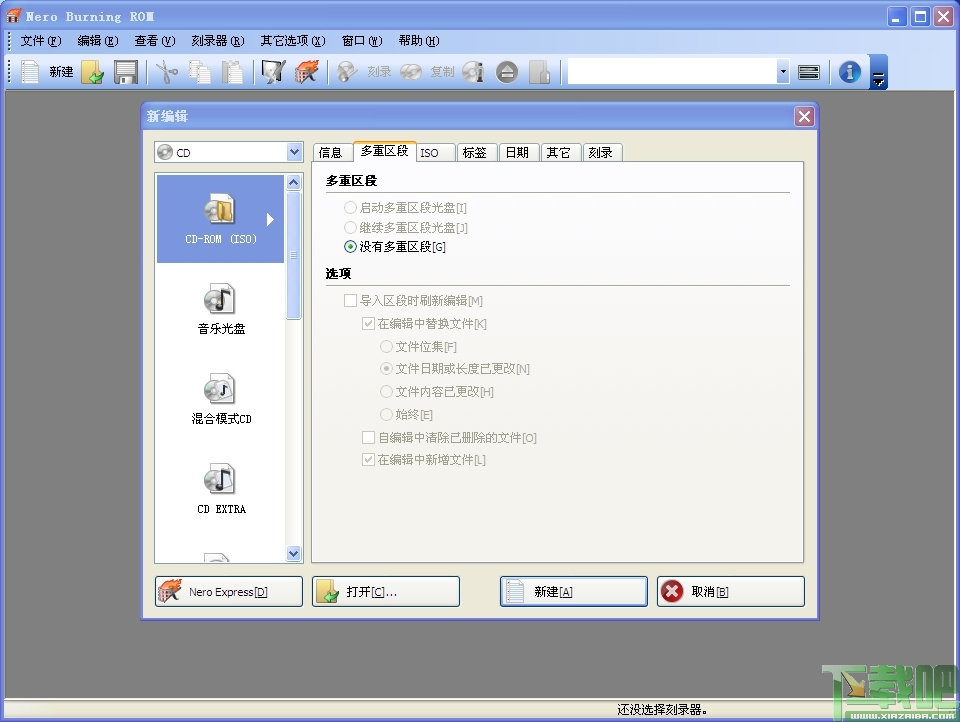Expand toolbar options arrow at far right
The height and width of the screenshot is (722, 960).
click(x=879, y=72)
